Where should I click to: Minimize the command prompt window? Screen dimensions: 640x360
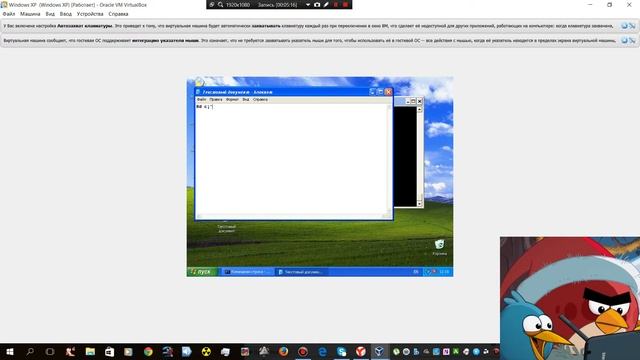pyautogui.click(x=407, y=101)
